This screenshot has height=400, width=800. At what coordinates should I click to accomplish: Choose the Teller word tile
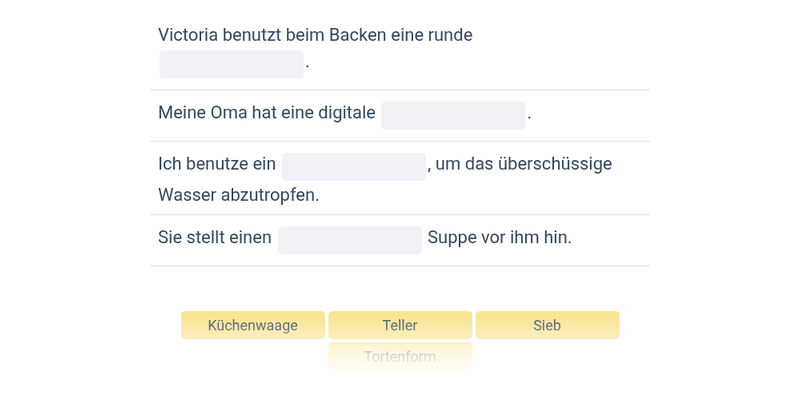point(400,325)
